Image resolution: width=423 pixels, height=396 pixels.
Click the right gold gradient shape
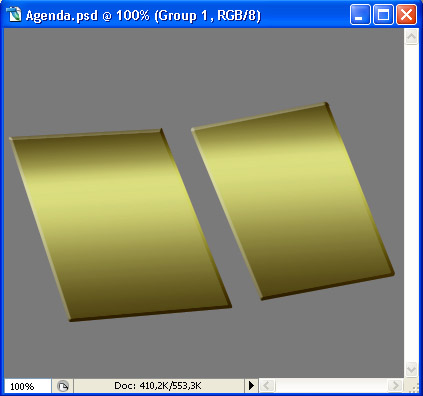(293, 201)
